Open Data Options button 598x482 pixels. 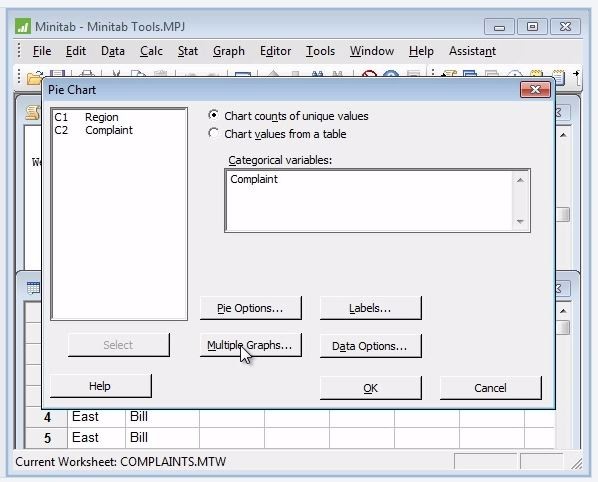pos(370,346)
